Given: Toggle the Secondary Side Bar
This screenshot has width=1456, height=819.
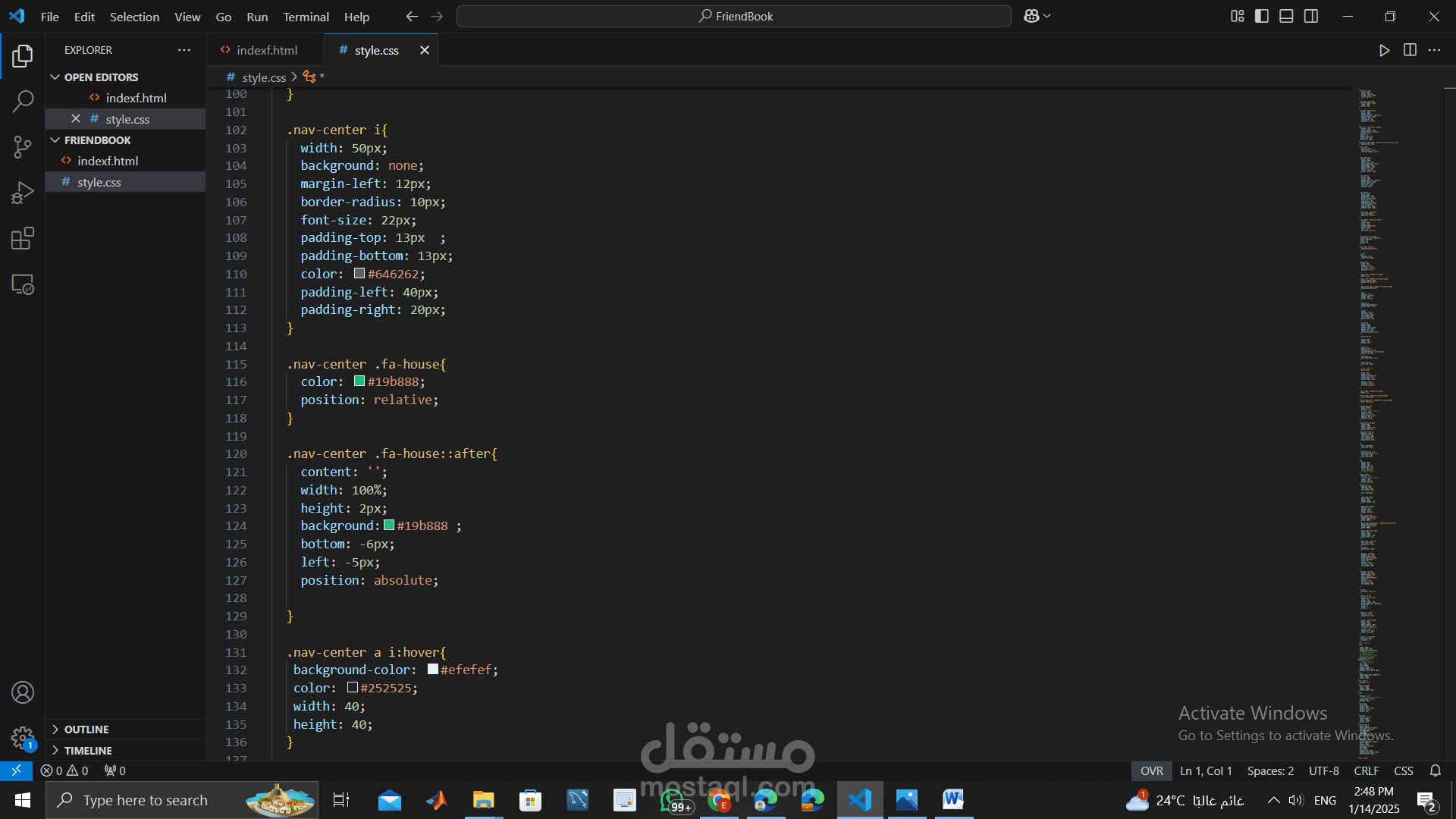Looking at the screenshot, I should pyautogui.click(x=1311, y=16).
